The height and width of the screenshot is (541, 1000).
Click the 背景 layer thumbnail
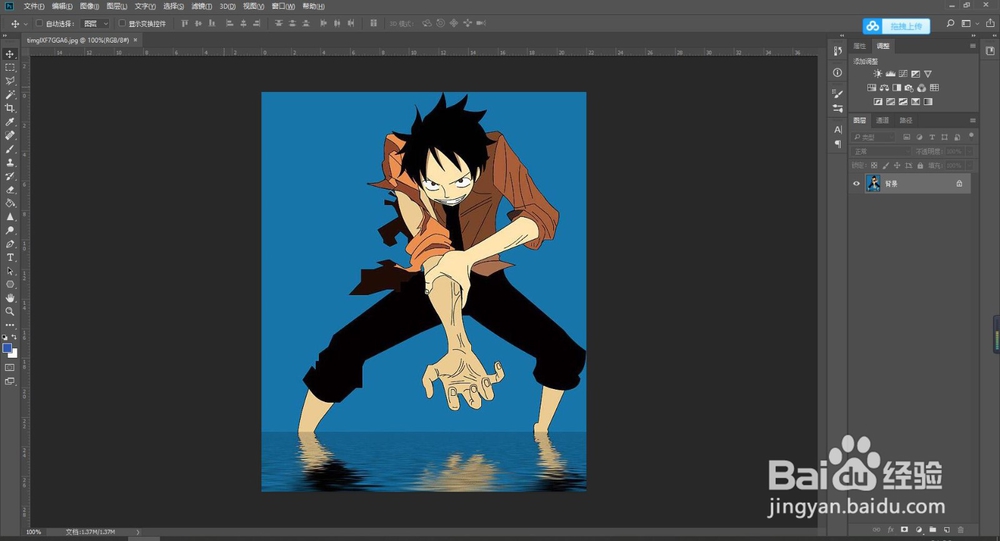pyautogui.click(x=872, y=184)
